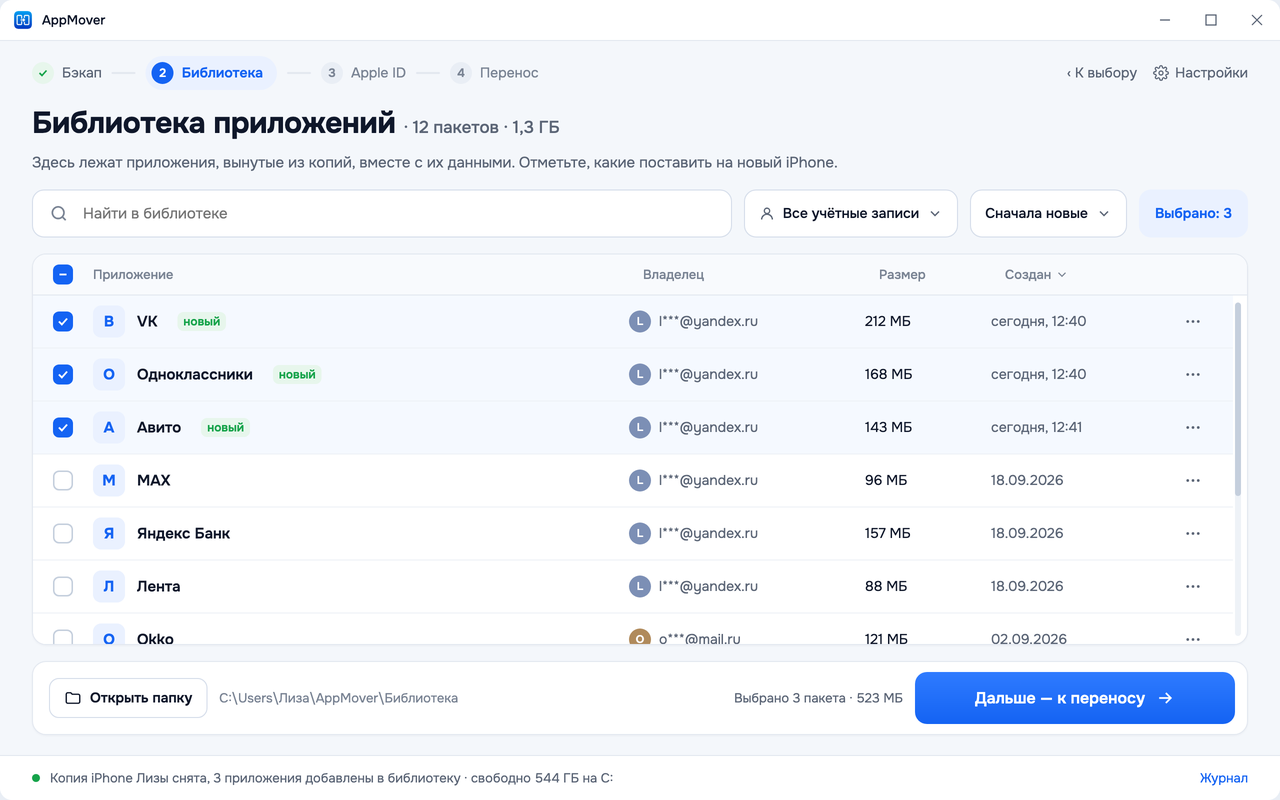The image size is (1280, 800).
Task: Check the Лента package checkbox
Action: [x=63, y=587]
